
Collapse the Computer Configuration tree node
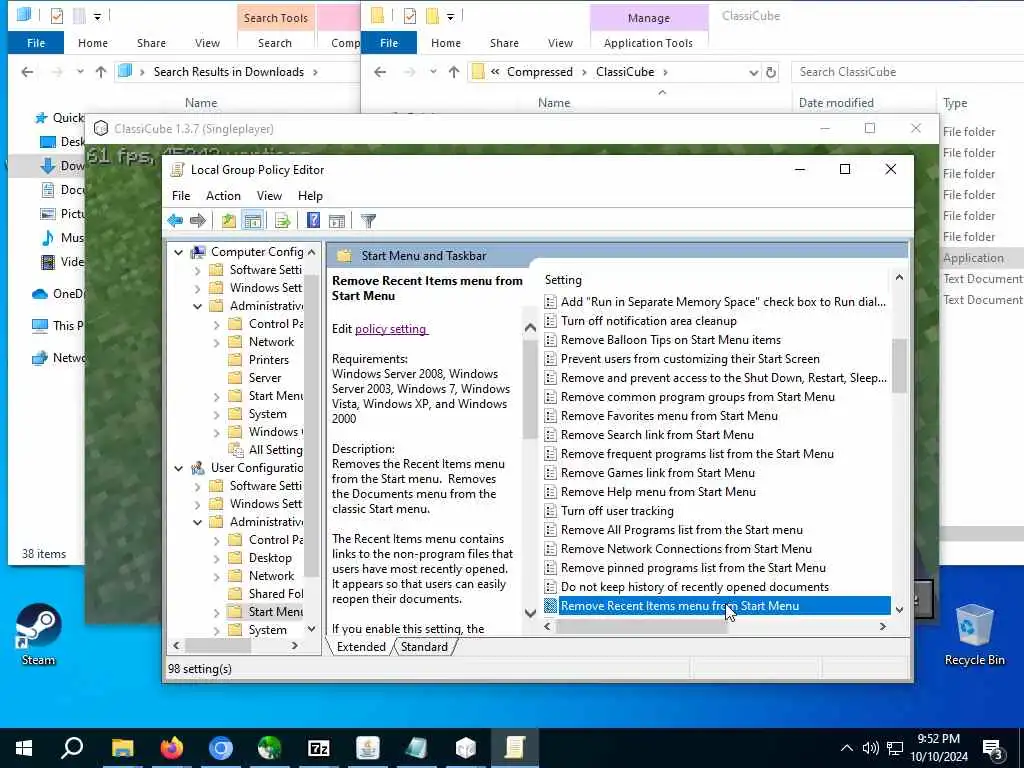tap(178, 252)
